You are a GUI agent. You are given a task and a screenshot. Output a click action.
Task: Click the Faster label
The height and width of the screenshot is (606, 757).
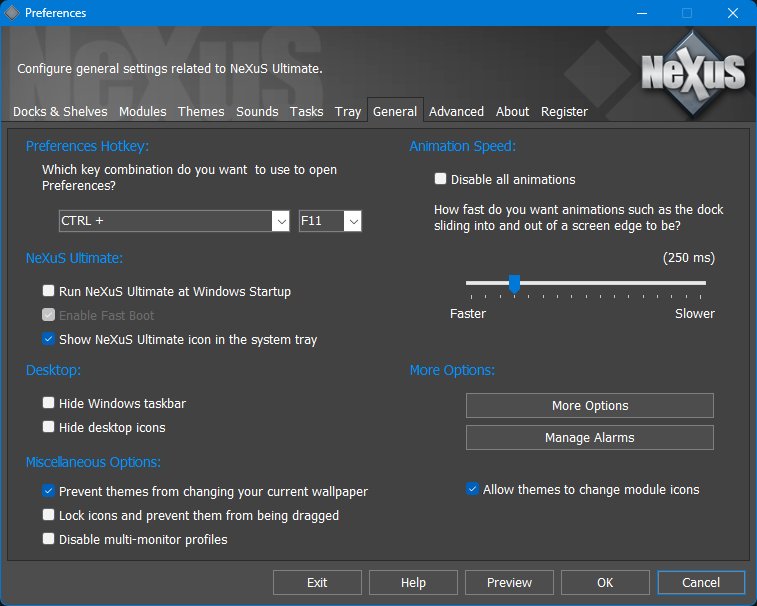(468, 314)
